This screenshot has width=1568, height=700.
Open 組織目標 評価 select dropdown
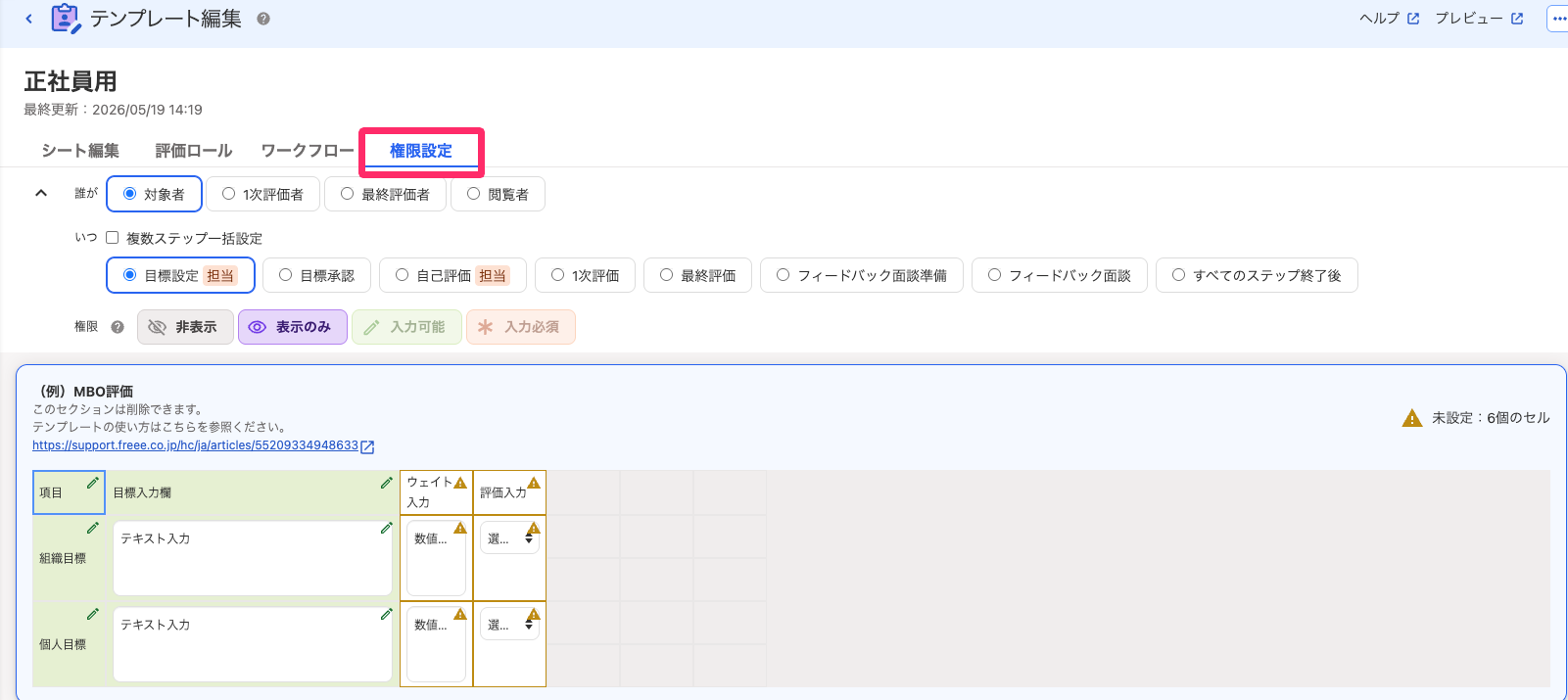[x=509, y=537]
